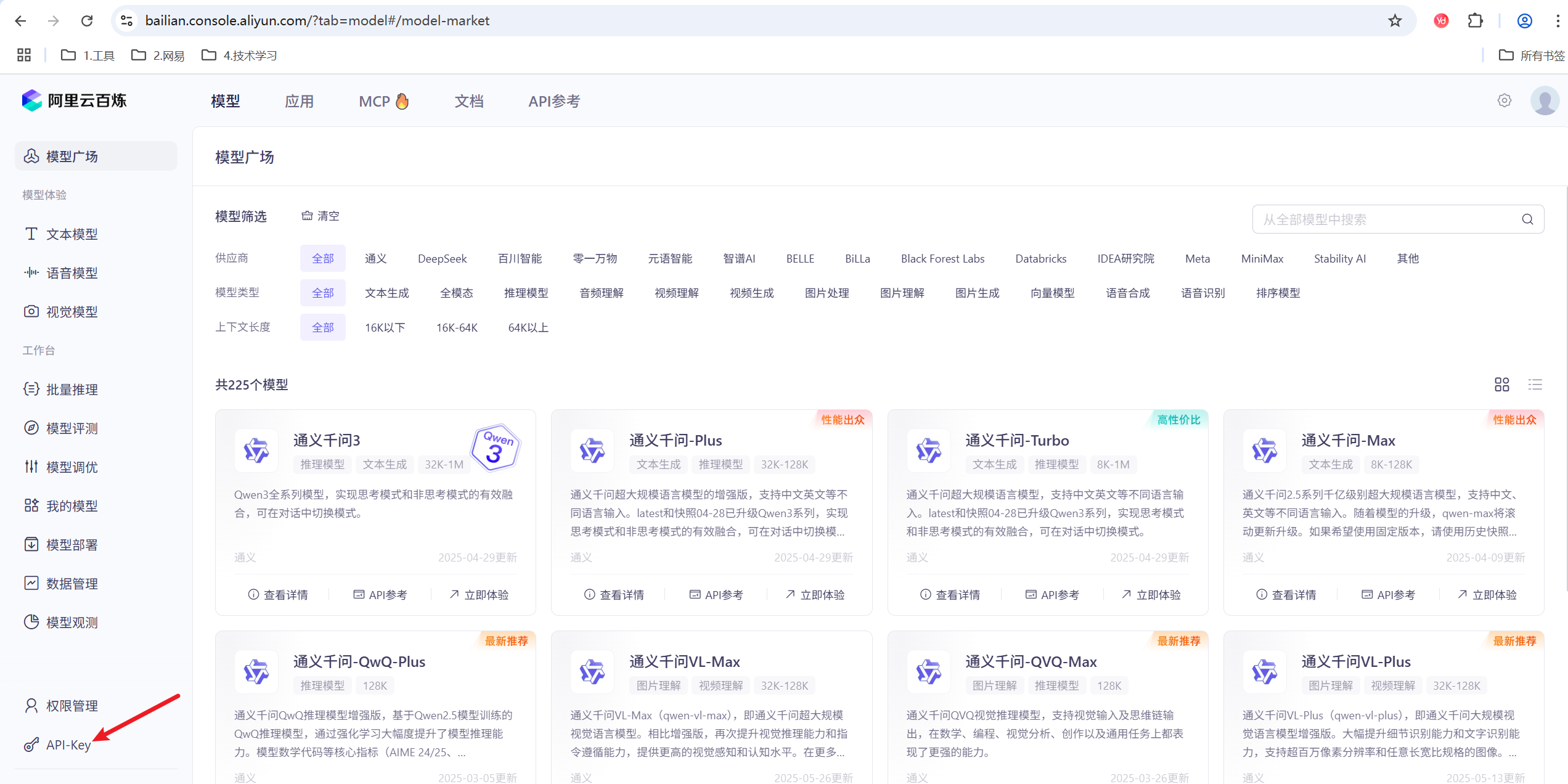Open the Chrome three-dot menu
The image size is (1568, 784).
1558,21
